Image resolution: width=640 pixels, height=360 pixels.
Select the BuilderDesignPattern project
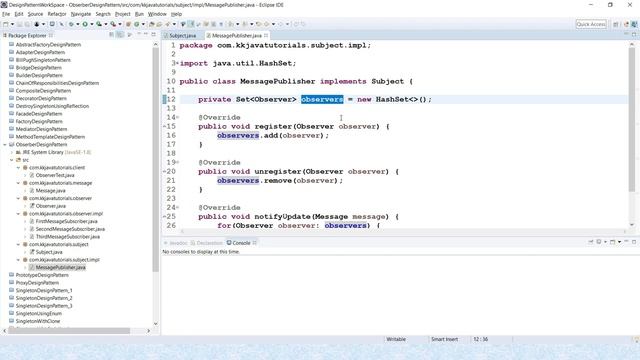[x=39, y=76]
